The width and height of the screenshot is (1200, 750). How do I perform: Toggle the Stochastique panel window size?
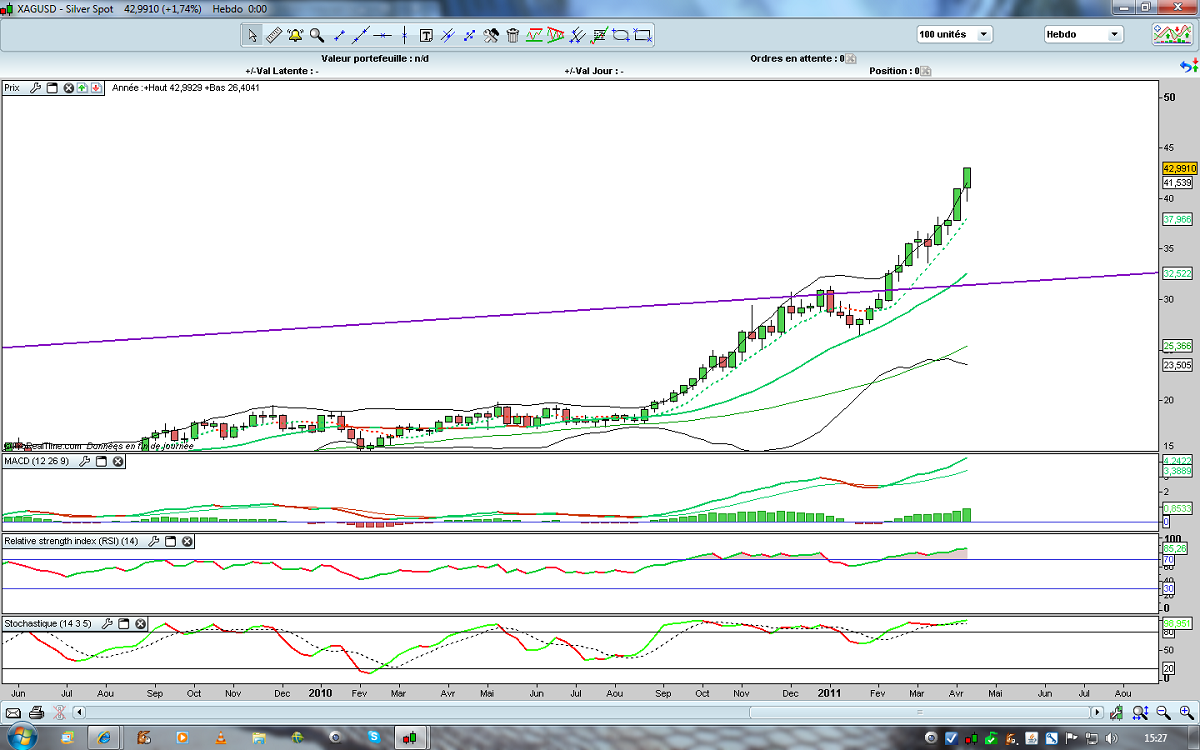123,623
